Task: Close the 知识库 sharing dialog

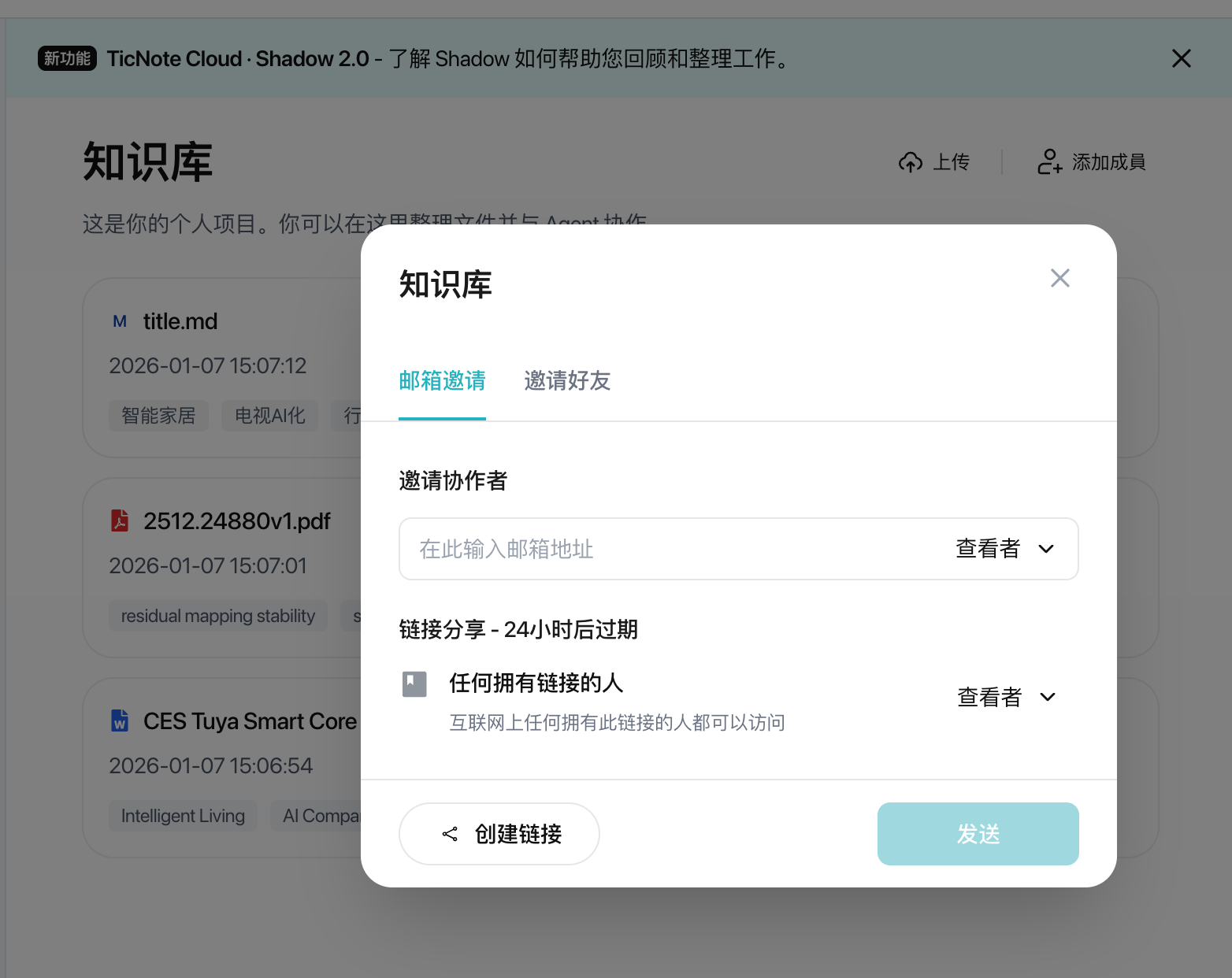Action: click(x=1059, y=277)
